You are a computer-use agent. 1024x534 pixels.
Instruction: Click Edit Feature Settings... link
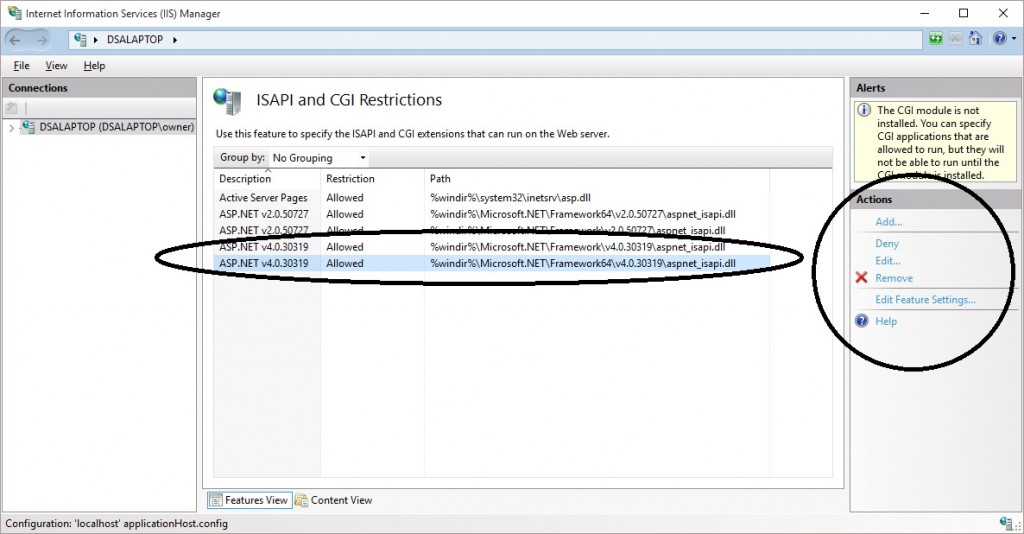[925, 300]
